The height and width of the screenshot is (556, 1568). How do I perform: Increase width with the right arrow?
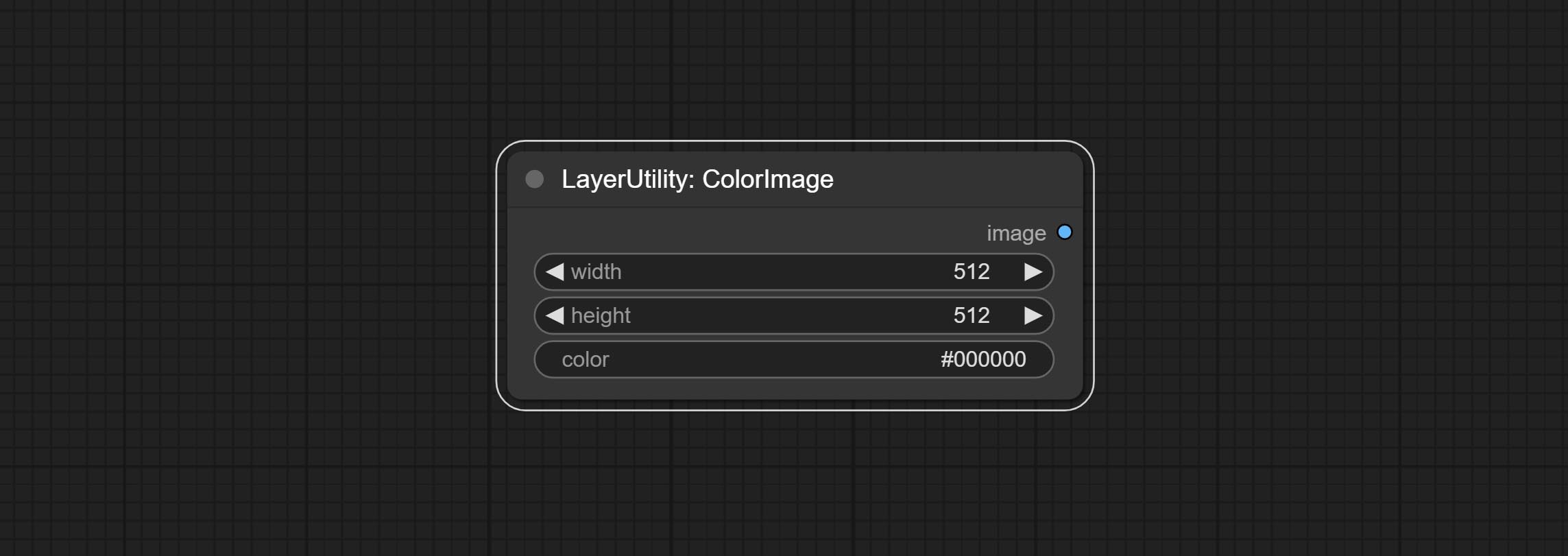point(1033,271)
